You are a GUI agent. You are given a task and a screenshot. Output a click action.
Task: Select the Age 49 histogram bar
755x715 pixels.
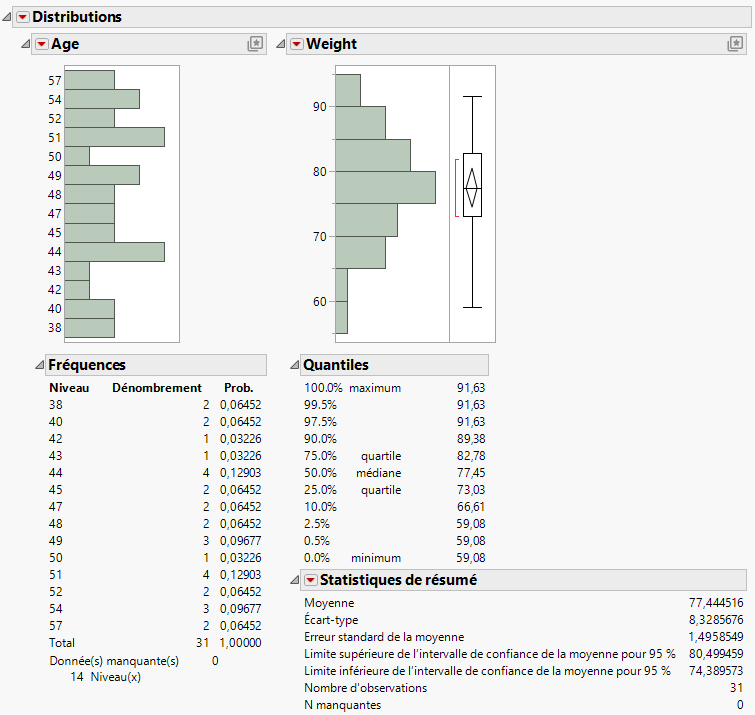pos(102,175)
